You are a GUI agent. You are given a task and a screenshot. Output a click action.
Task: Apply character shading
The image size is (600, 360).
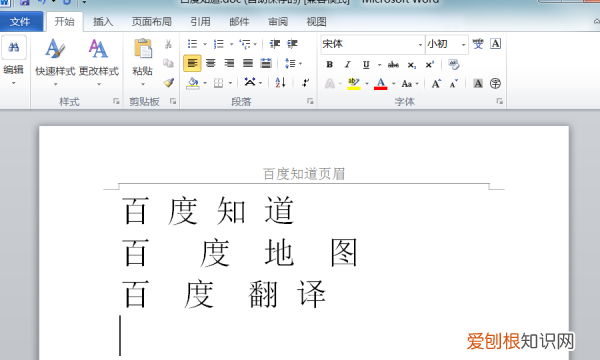[x=478, y=83]
